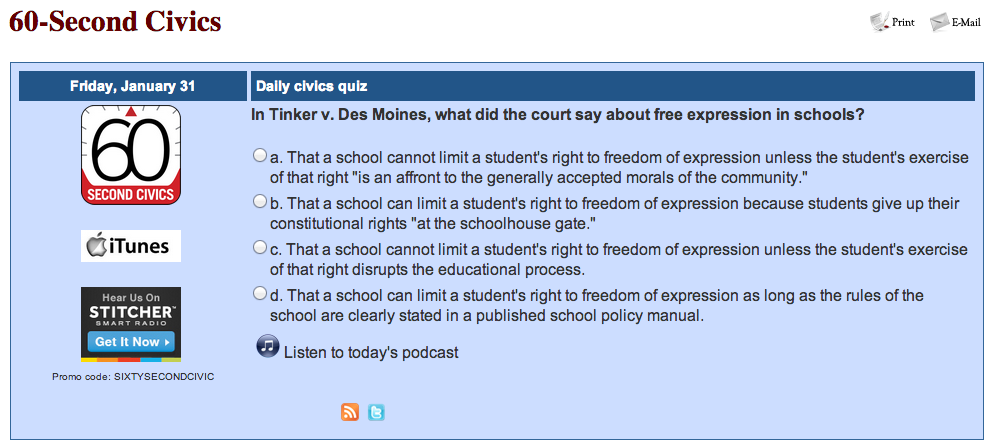Screen dimensions: 1002x448
Task: Click the E-Mail envelope icon
Action: click(x=939, y=22)
